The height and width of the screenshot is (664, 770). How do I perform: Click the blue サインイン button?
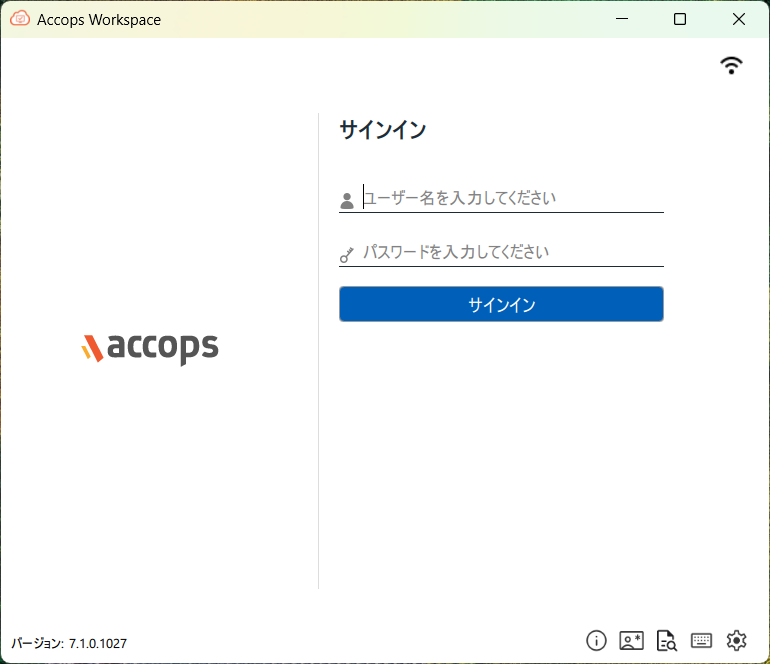501,304
